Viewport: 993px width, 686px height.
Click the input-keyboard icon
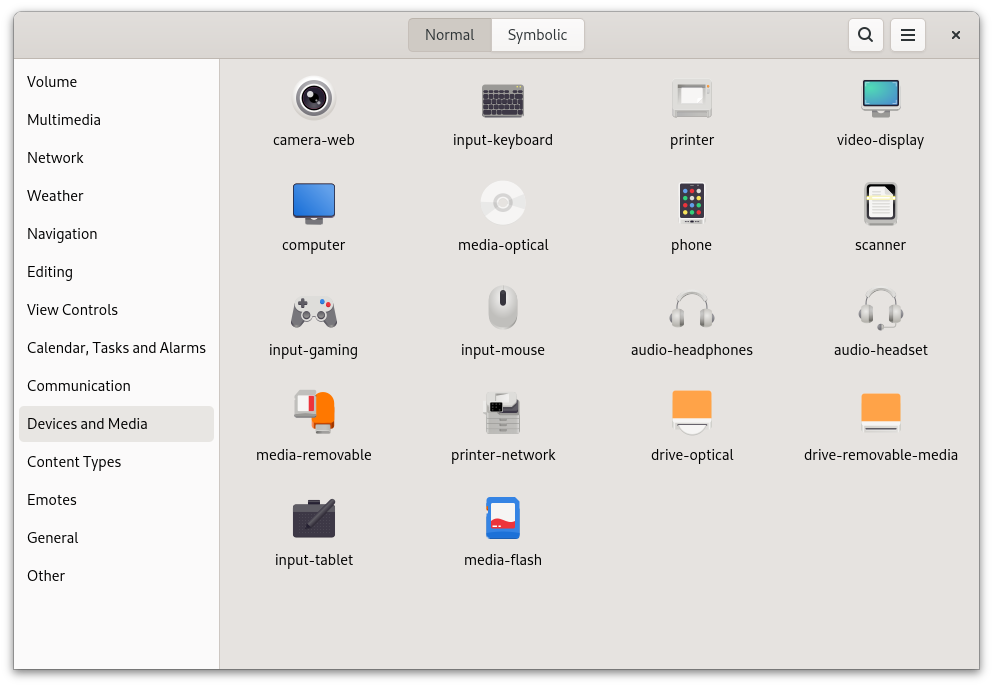click(x=502, y=99)
